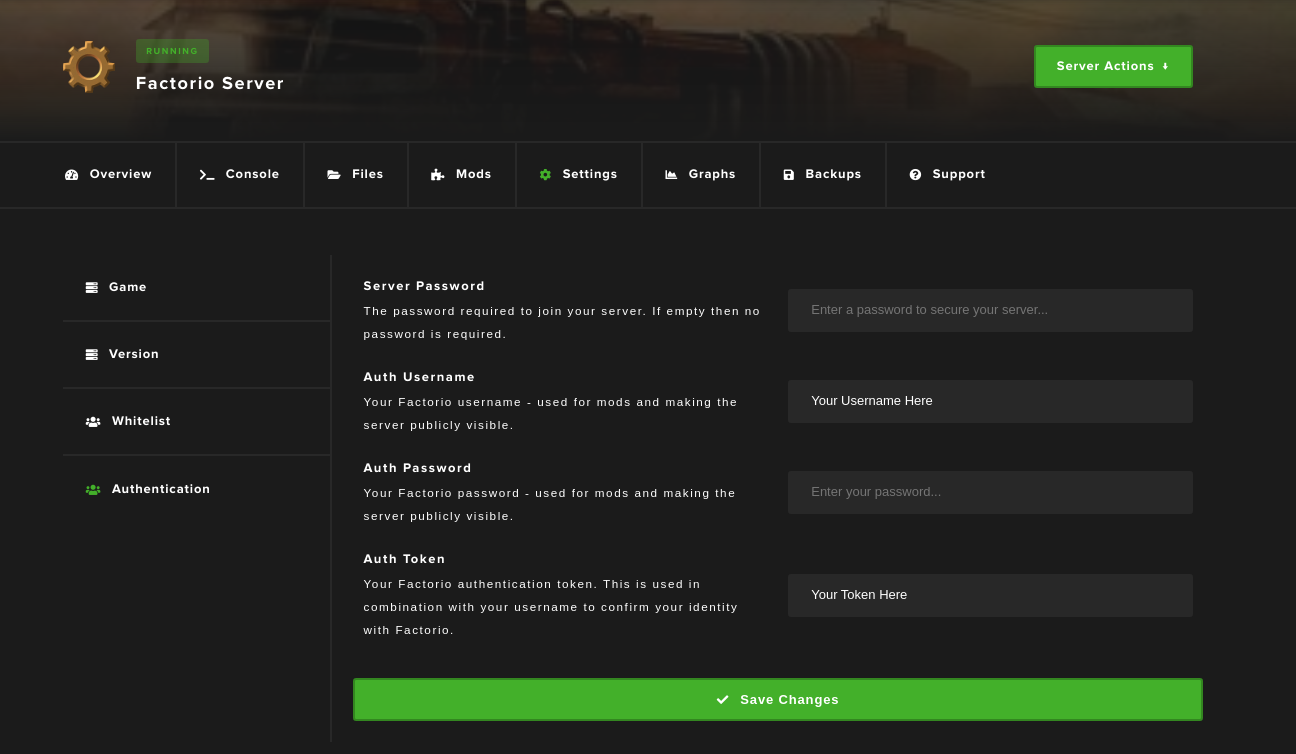Go to the Files tab
Screen dimensions: 1296x754
(356, 174)
